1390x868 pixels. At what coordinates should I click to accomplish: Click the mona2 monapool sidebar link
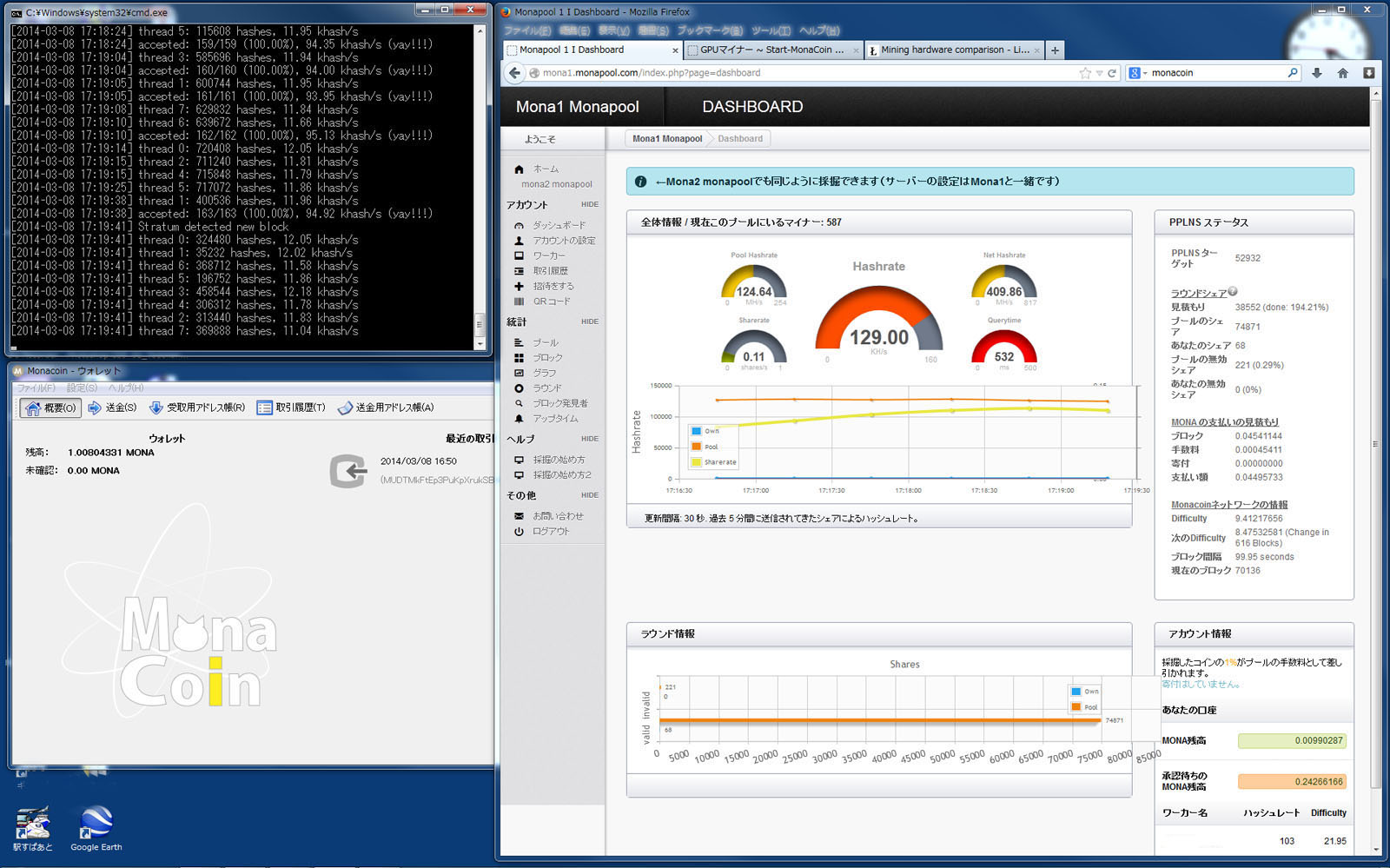(x=557, y=184)
